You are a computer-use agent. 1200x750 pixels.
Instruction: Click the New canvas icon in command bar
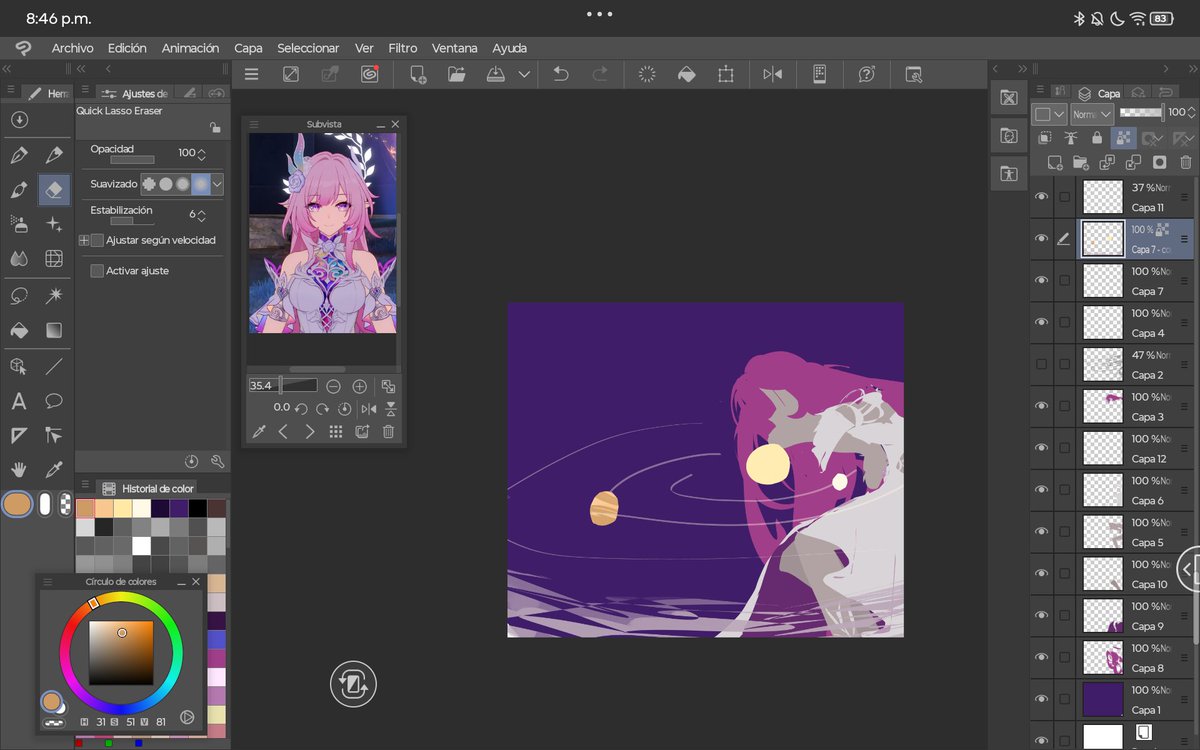tap(418, 74)
